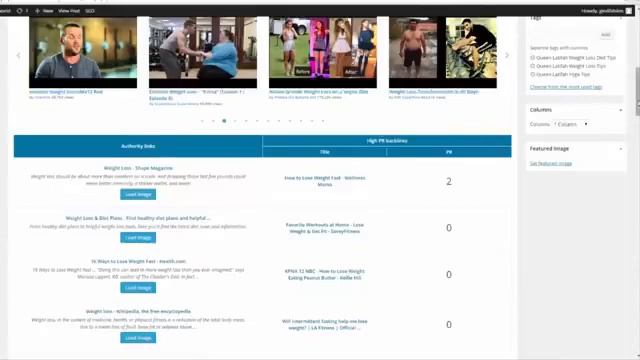640x360 pixels.
Task: Click the Title column header
Action: pos(325,152)
